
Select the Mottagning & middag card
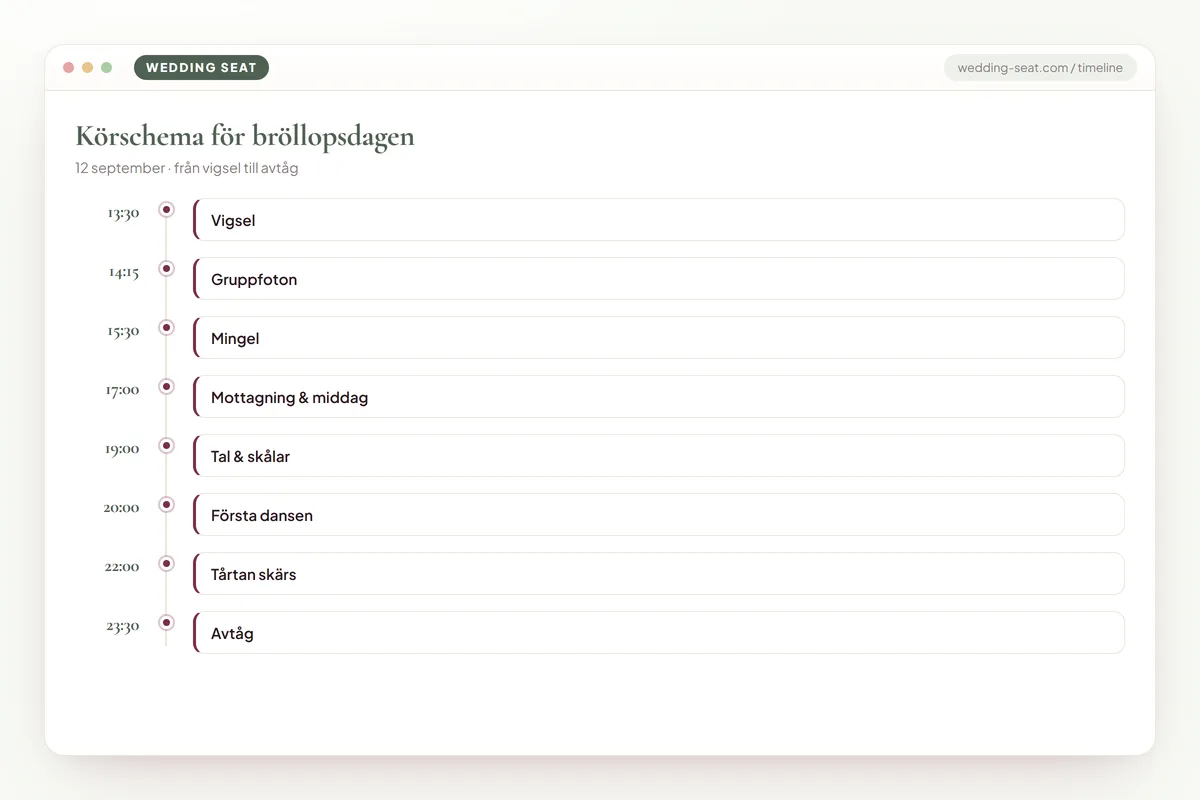[x=658, y=397]
